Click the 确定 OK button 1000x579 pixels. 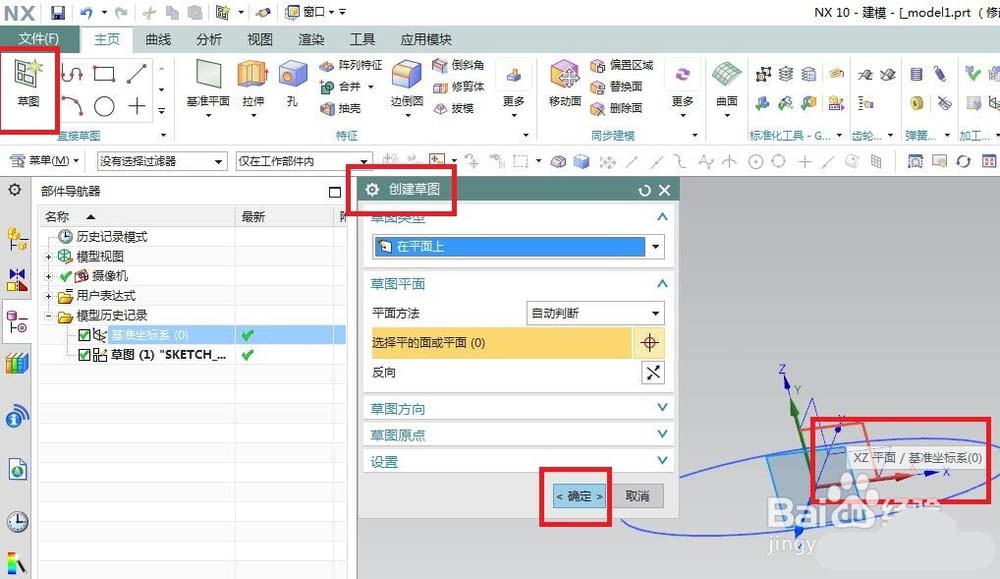click(579, 496)
